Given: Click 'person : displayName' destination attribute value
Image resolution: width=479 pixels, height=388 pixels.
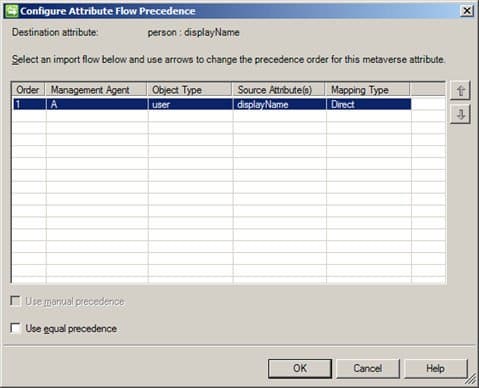Looking at the screenshot, I should pos(194,32).
